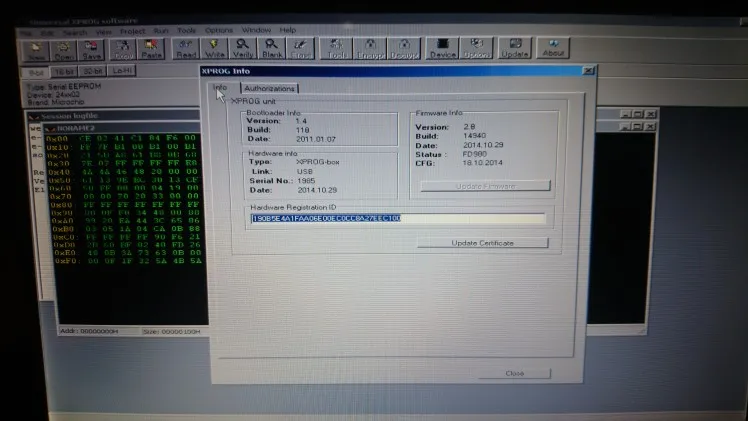Viewport: 748px width, 421px height.
Task: Click the Encrypt toolbar icon
Action: click(370, 49)
